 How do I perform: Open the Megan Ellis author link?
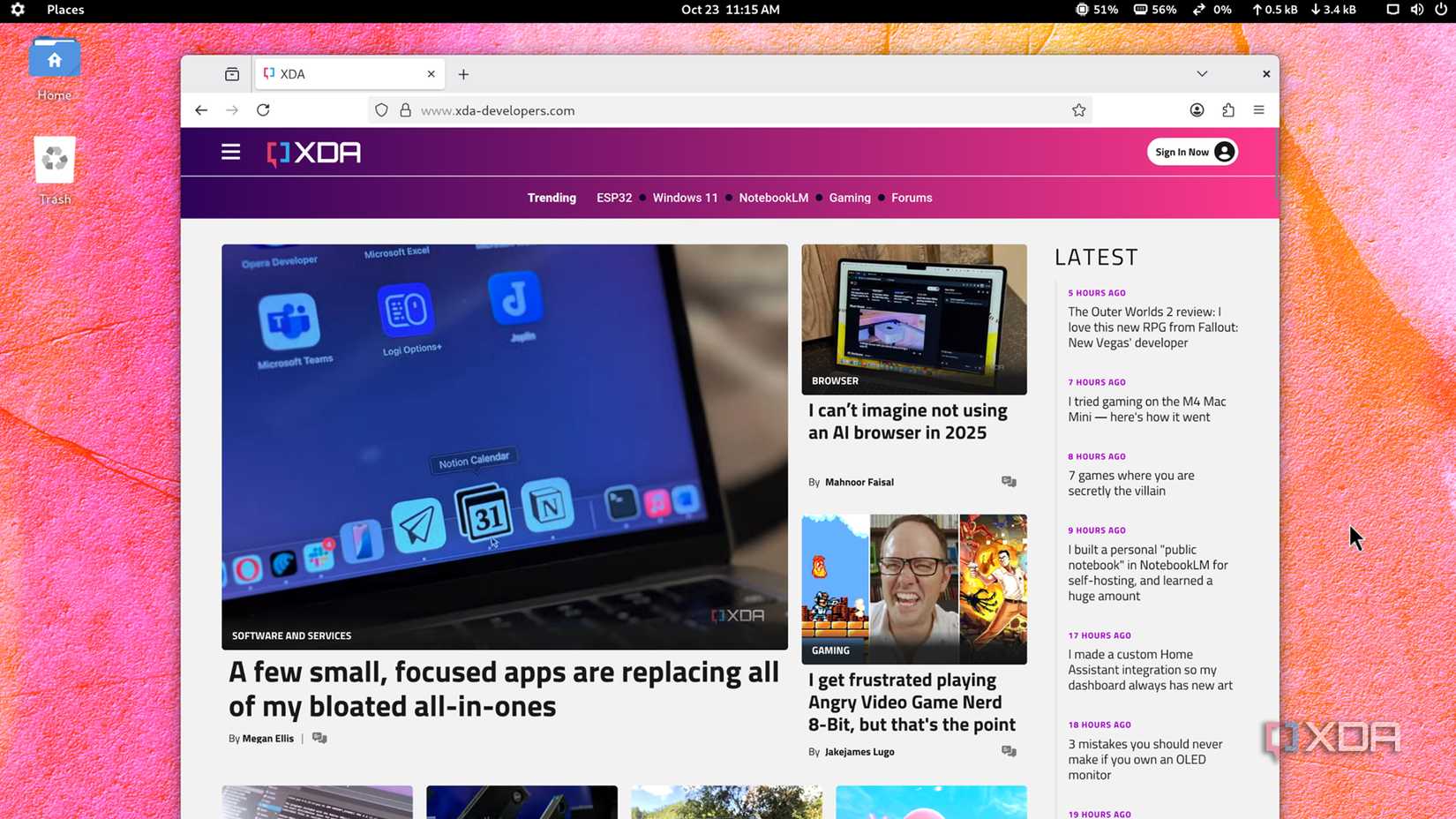[267, 739]
